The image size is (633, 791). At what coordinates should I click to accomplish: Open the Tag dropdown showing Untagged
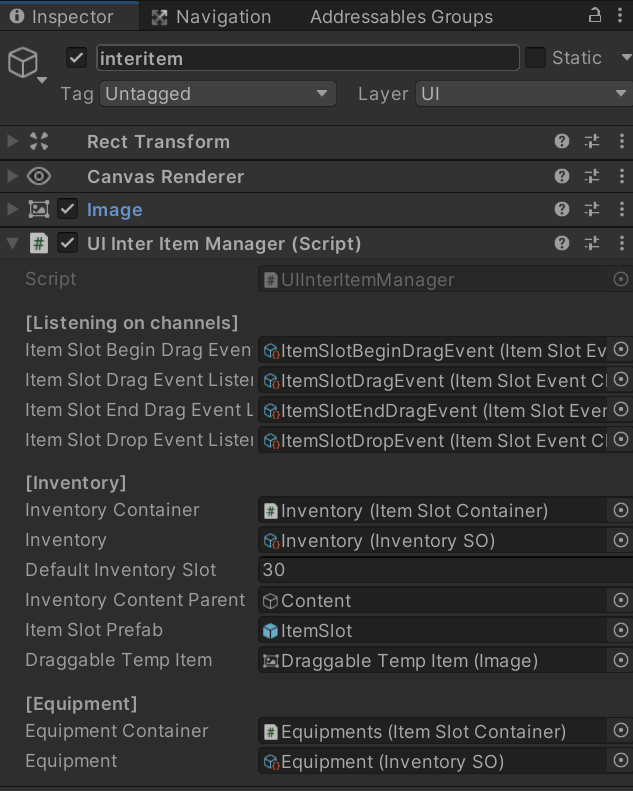[218, 94]
